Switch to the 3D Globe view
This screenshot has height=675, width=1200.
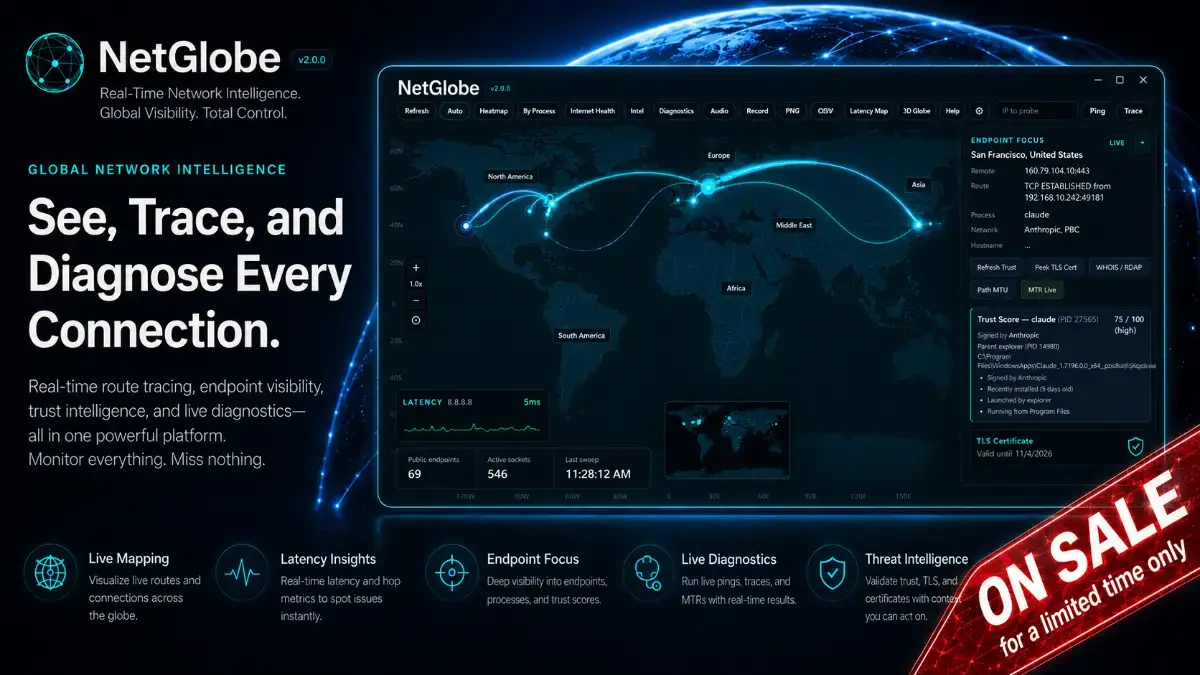click(x=917, y=111)
